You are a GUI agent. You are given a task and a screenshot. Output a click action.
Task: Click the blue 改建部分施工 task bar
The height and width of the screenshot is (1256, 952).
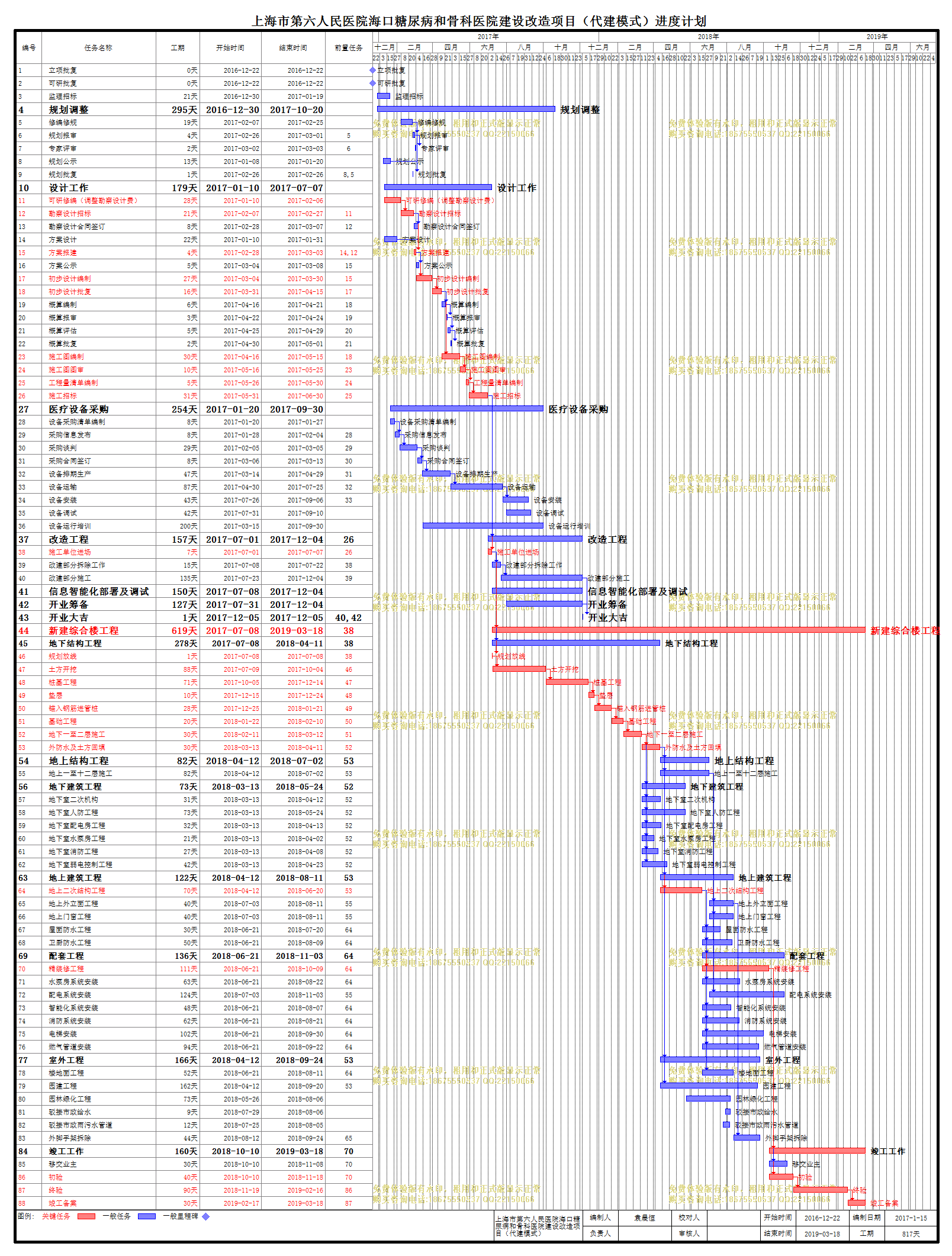click(x=542, y=578)
